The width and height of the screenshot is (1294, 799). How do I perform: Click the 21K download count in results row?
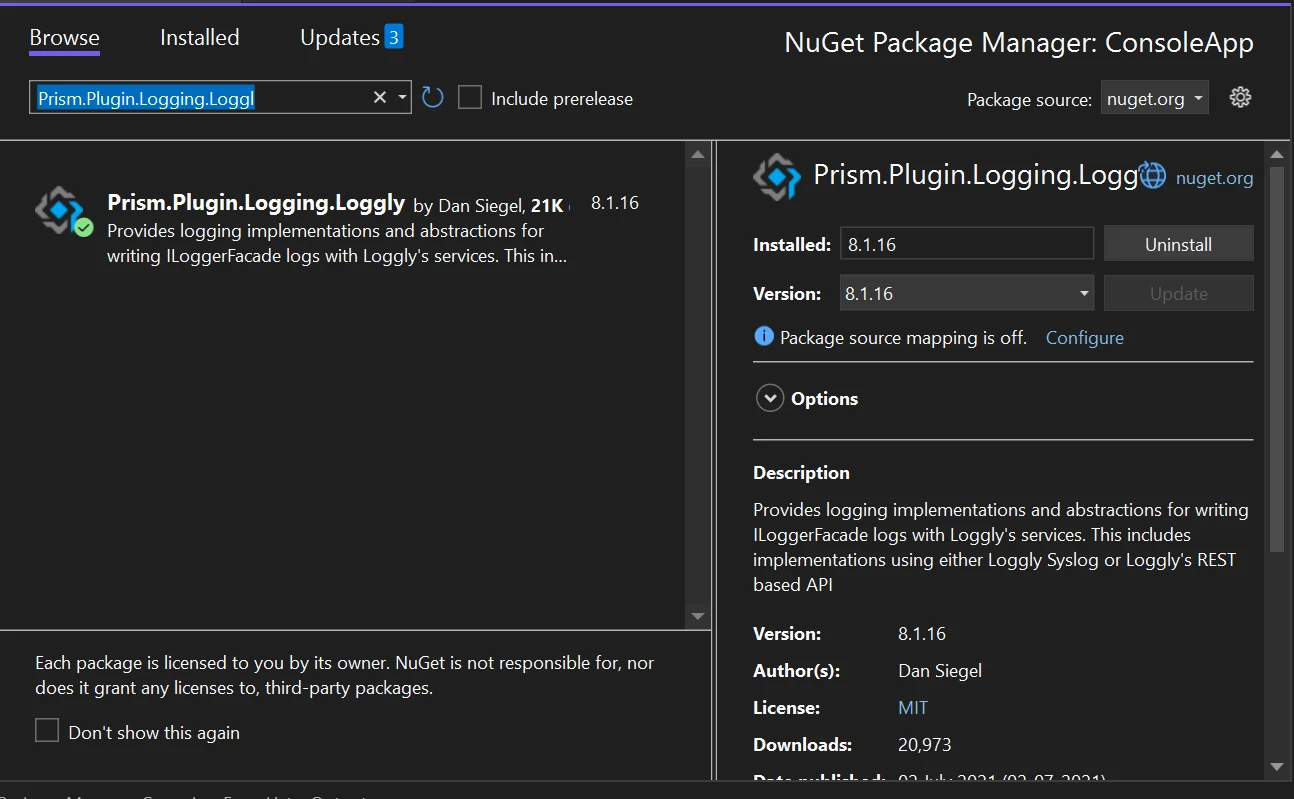pos(547,206)
